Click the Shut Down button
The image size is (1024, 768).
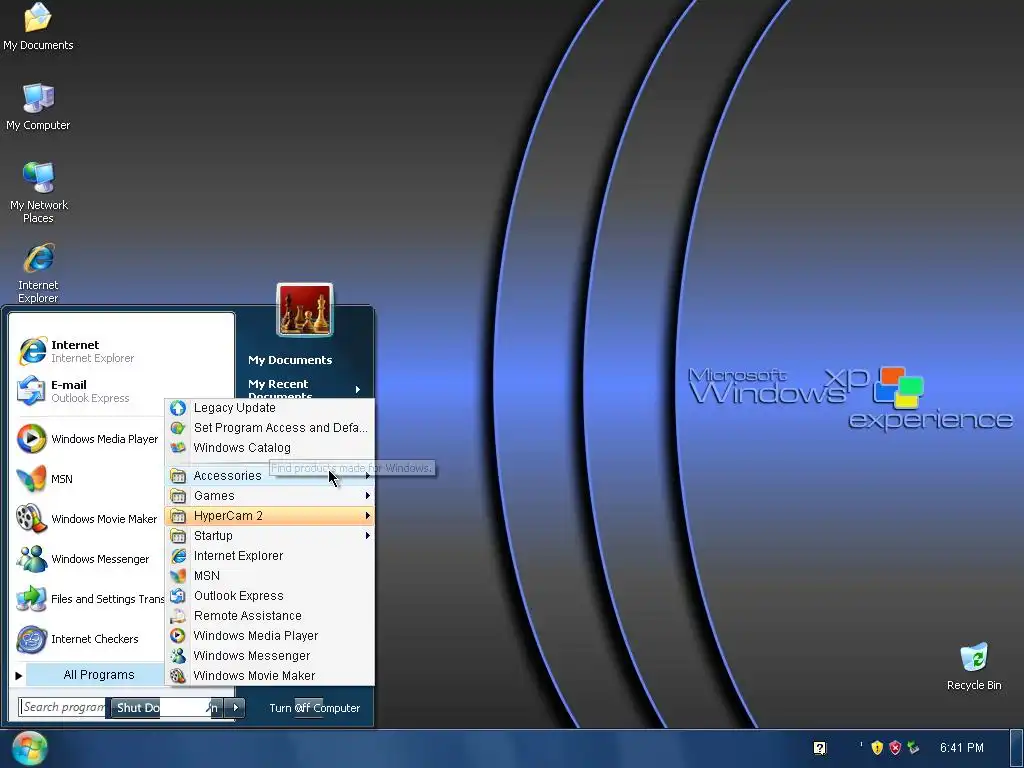coord(166,708)
